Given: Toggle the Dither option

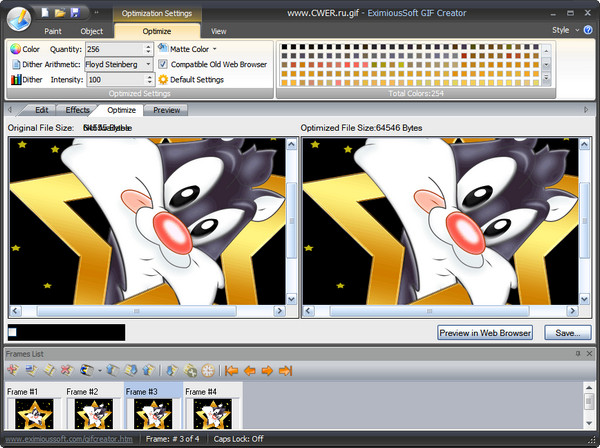Looking at the screenshot, I should click(x=17, y=80).
